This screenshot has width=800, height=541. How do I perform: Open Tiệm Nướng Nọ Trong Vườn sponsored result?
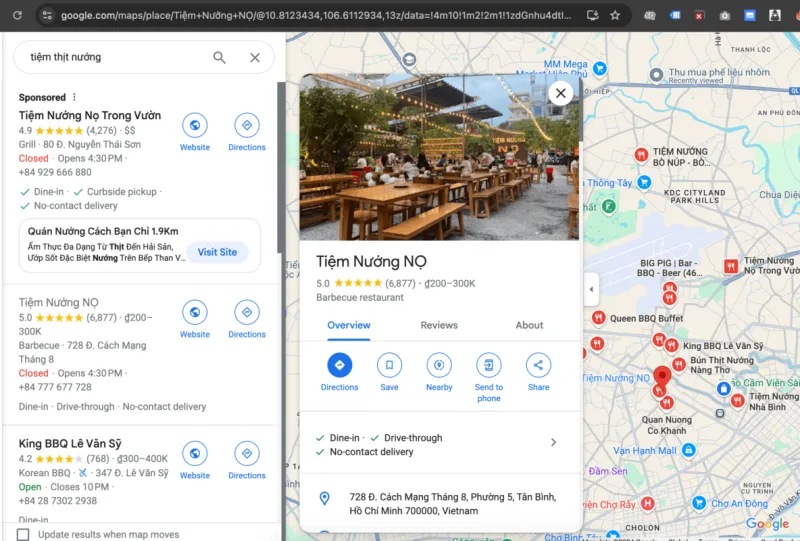[90, 115]
